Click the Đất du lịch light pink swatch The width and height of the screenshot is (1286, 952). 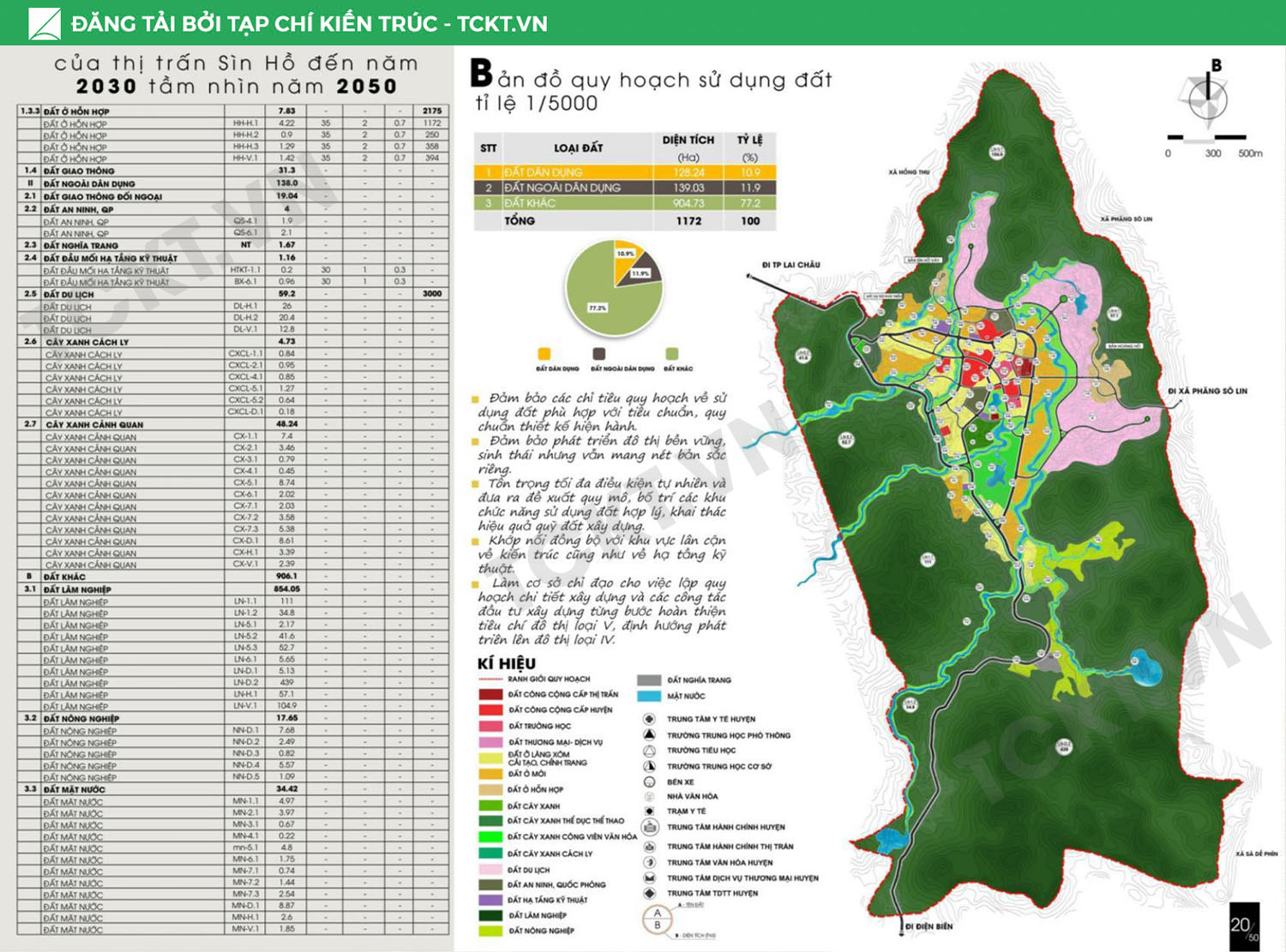(490, 869)
